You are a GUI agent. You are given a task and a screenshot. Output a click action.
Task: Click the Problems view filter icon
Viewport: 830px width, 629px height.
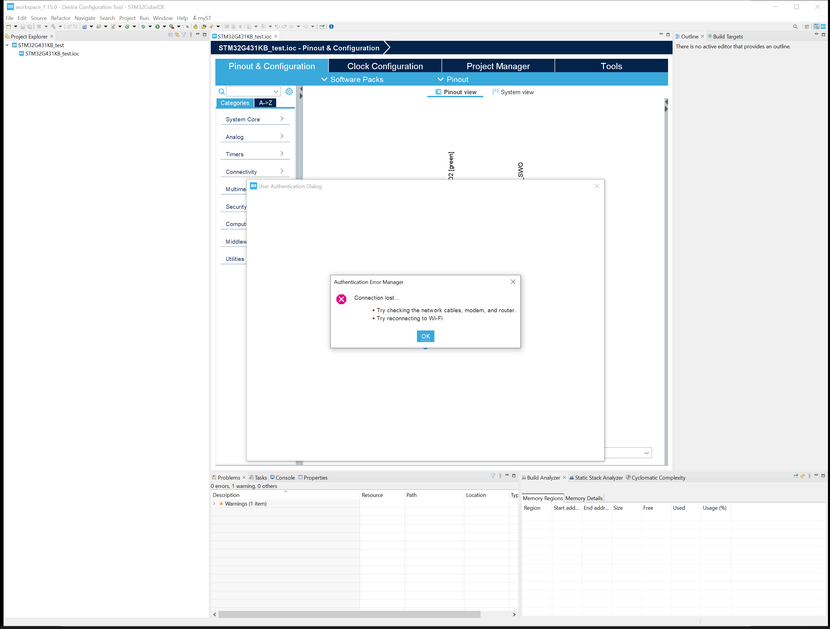[x=493, y=476]
